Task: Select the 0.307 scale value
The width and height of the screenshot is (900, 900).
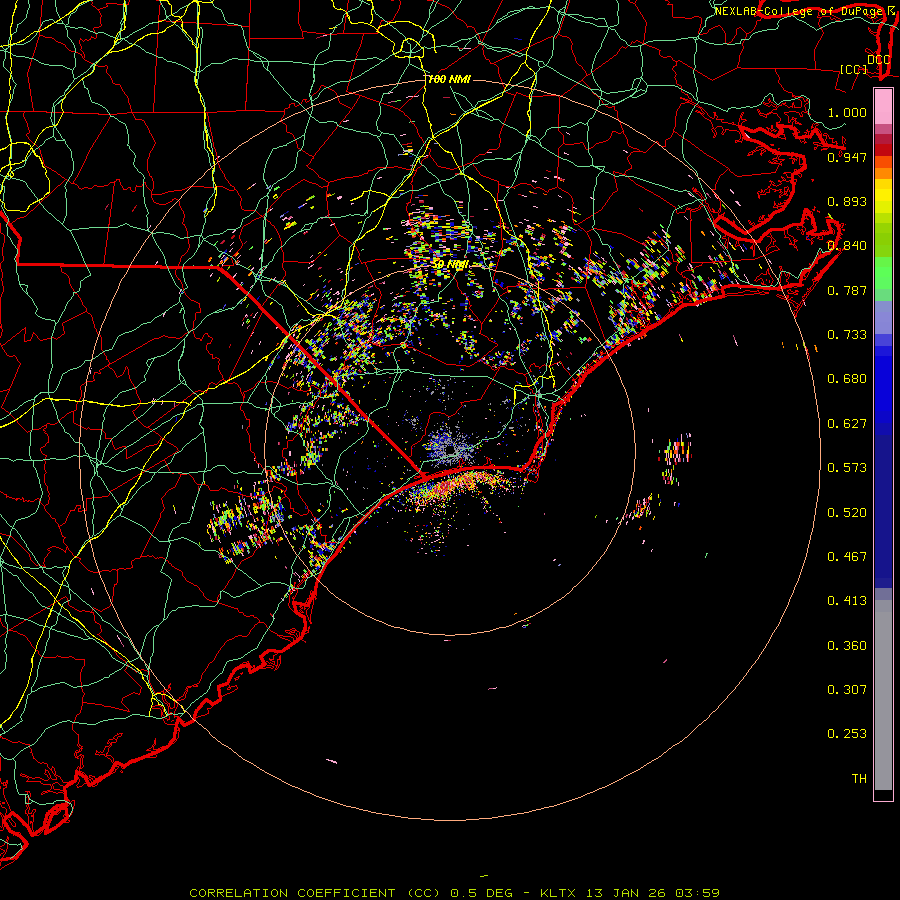Action: 847,689
